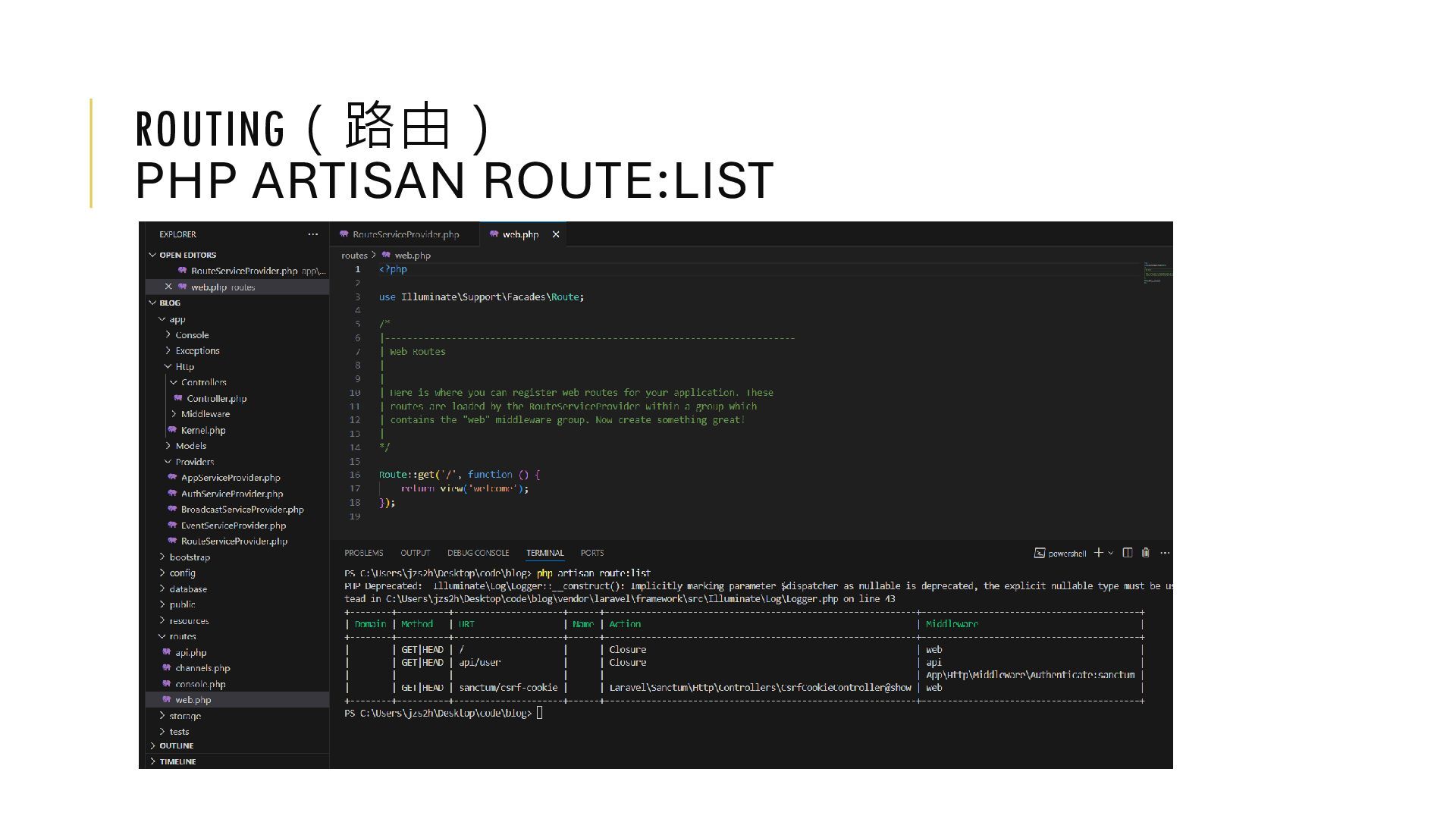The image size is (1456, 819).
Task: Open console.php in routes folder
Action: pyautogui.click(x=200, y=684)
